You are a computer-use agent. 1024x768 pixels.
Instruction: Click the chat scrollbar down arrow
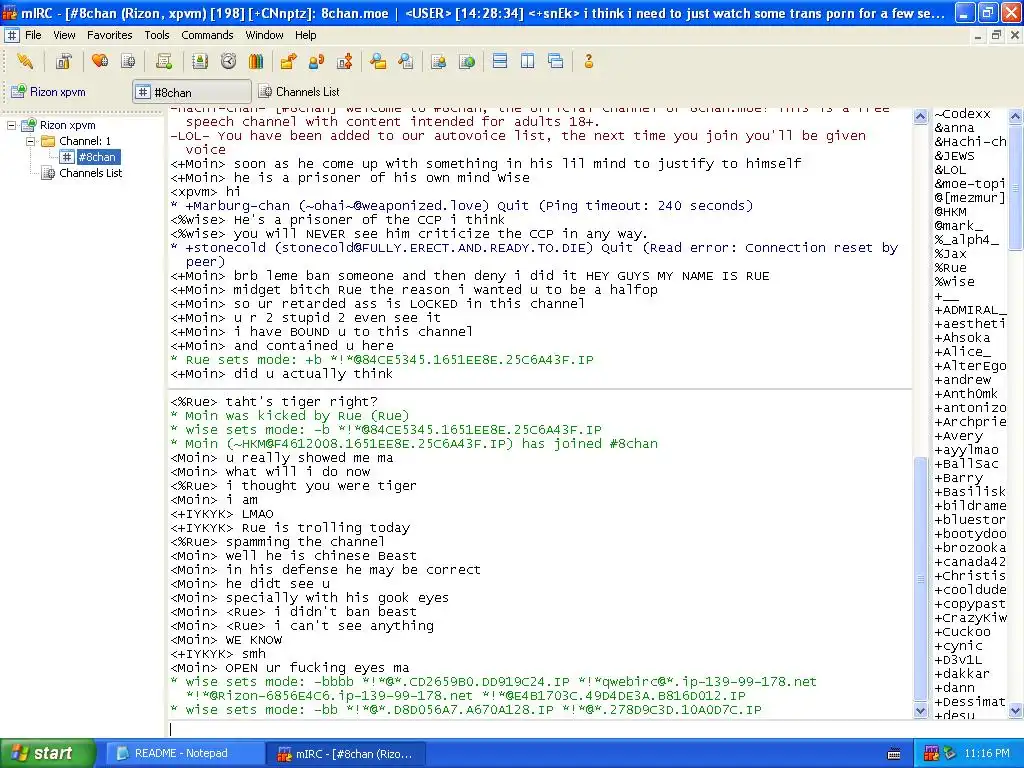(921, 711)
